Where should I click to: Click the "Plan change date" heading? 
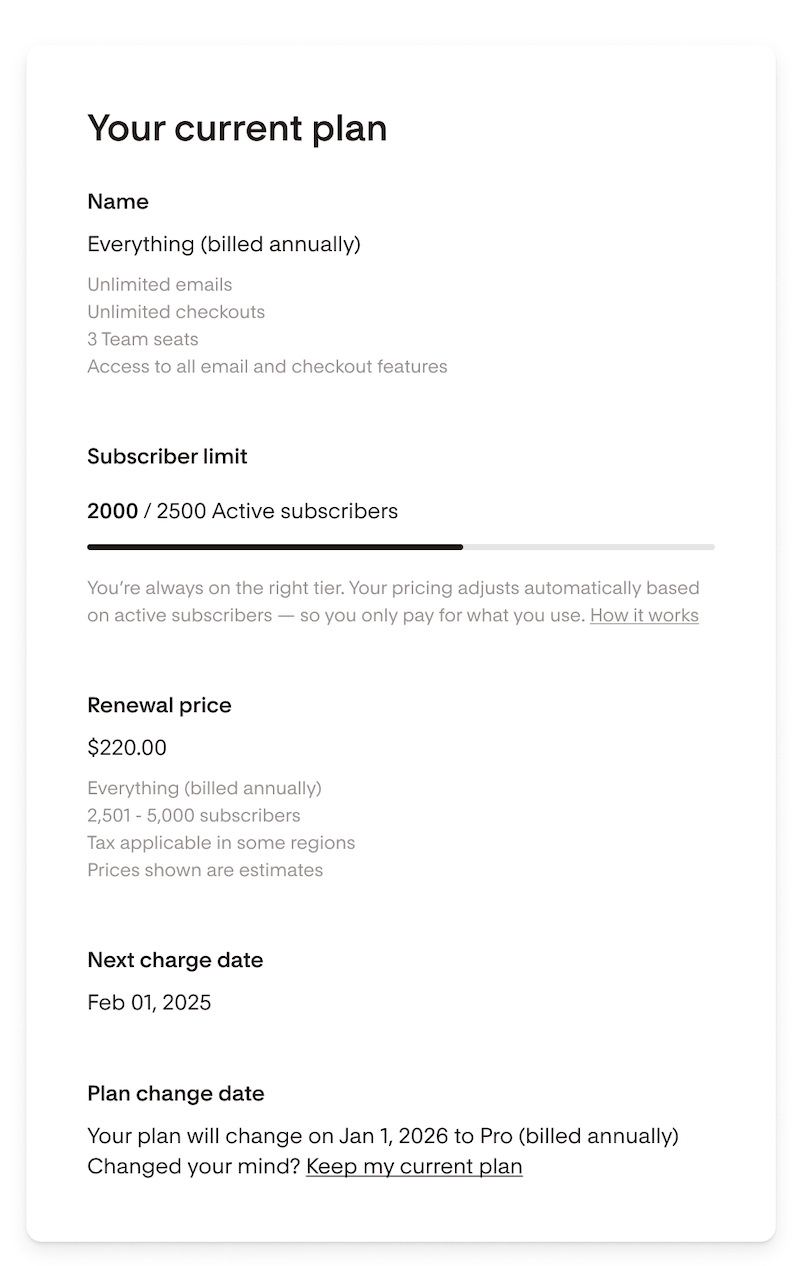(176, 1094)
